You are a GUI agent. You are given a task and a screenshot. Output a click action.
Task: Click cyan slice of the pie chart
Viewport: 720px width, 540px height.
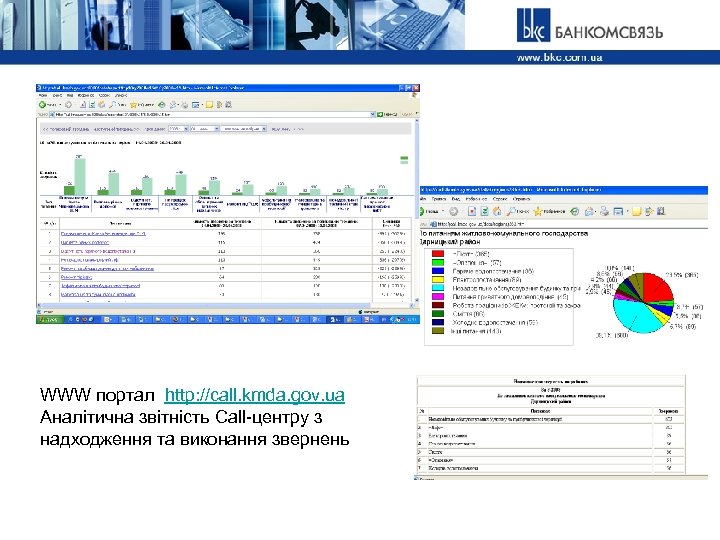[636, 315]
